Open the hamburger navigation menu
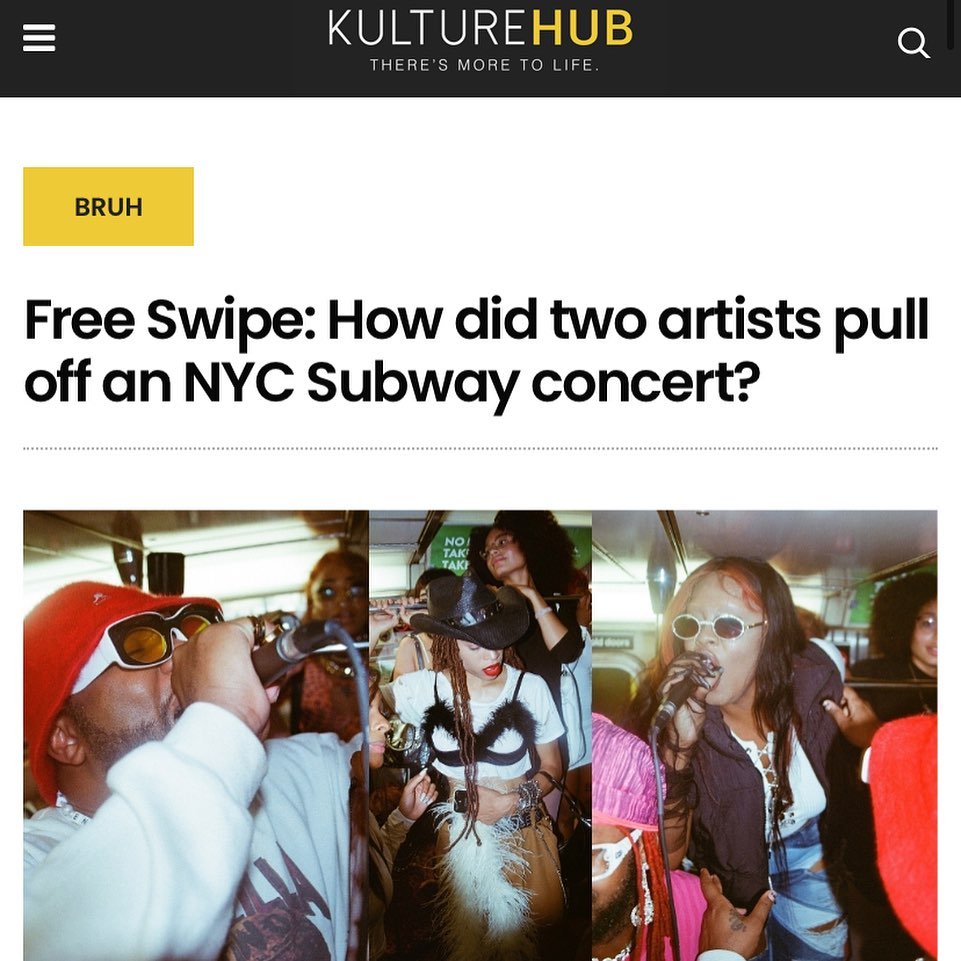This screenshot has height=961, width=961. click(x=39, y=39)
